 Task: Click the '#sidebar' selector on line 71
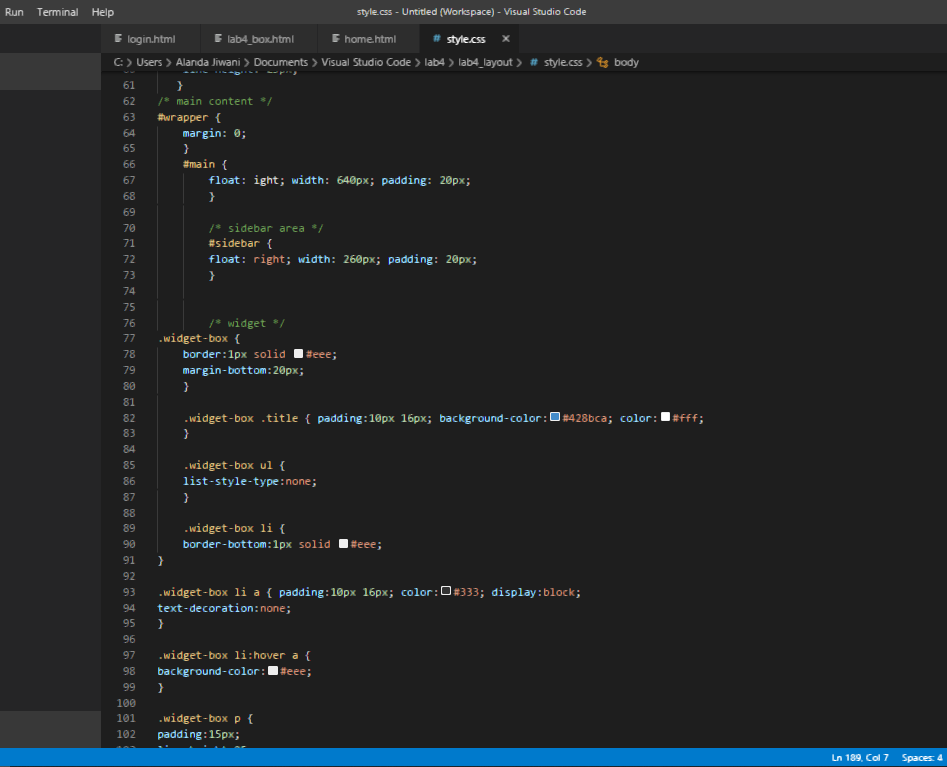[x=234, y=243]
